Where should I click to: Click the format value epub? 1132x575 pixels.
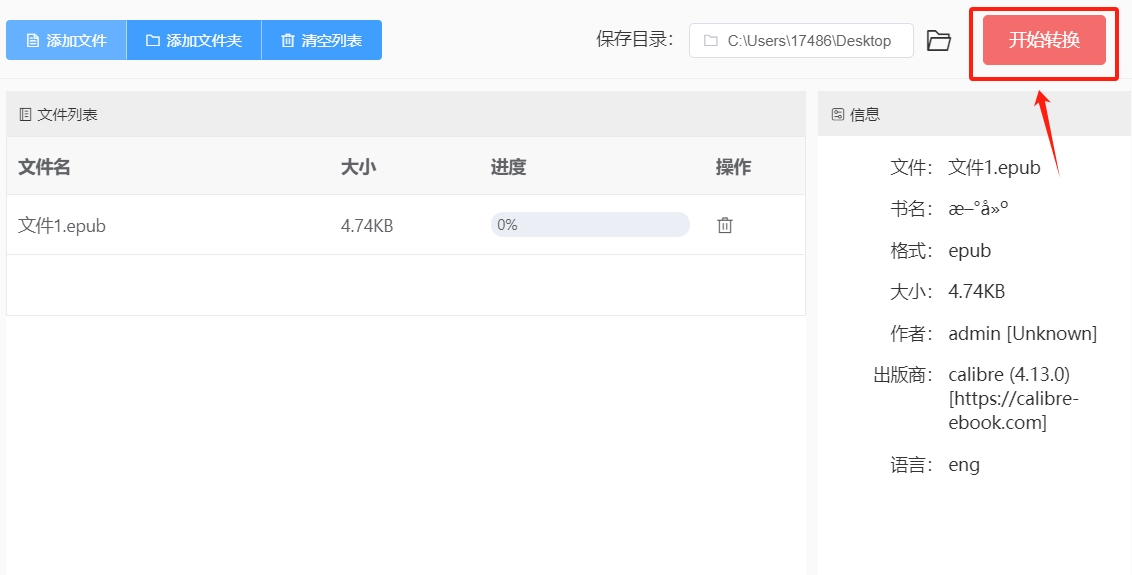pyautogui.click(x=970, y=251)
